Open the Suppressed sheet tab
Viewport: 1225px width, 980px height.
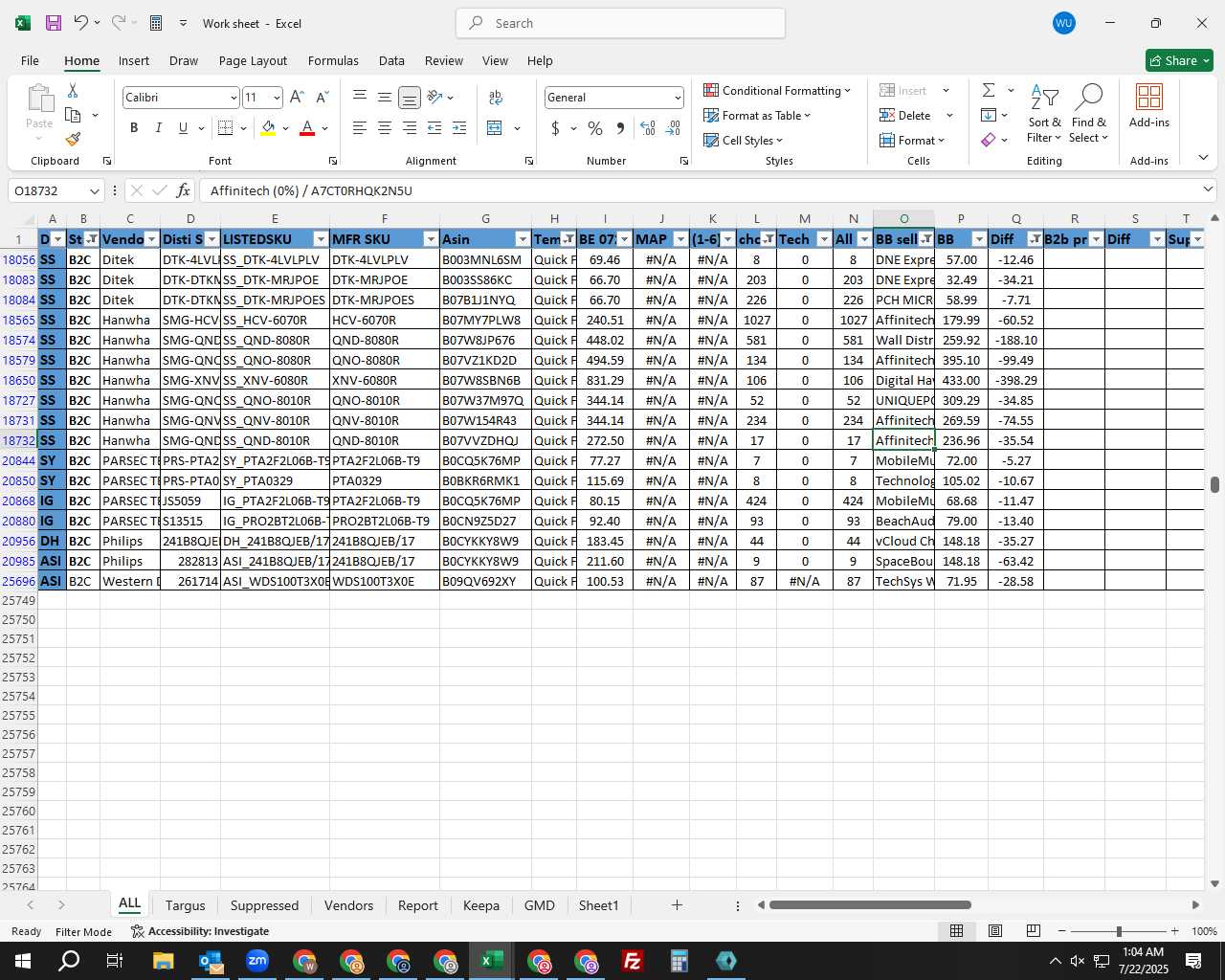(264, 905)
